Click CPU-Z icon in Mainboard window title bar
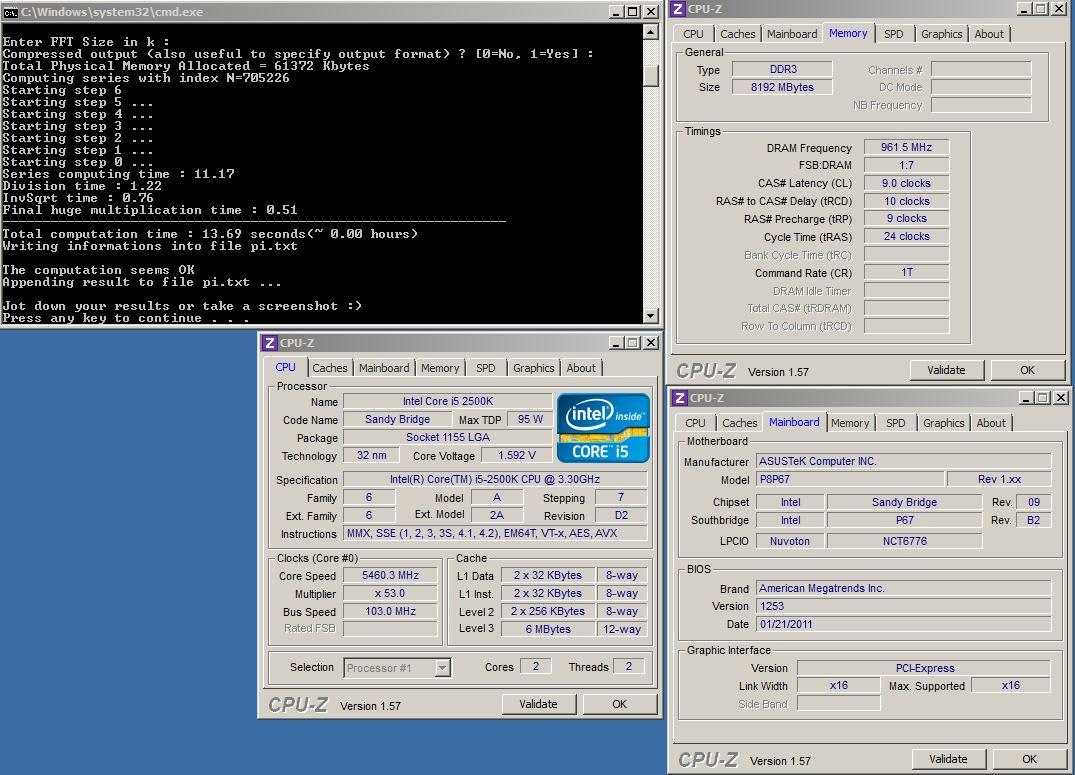 [679, 398]
